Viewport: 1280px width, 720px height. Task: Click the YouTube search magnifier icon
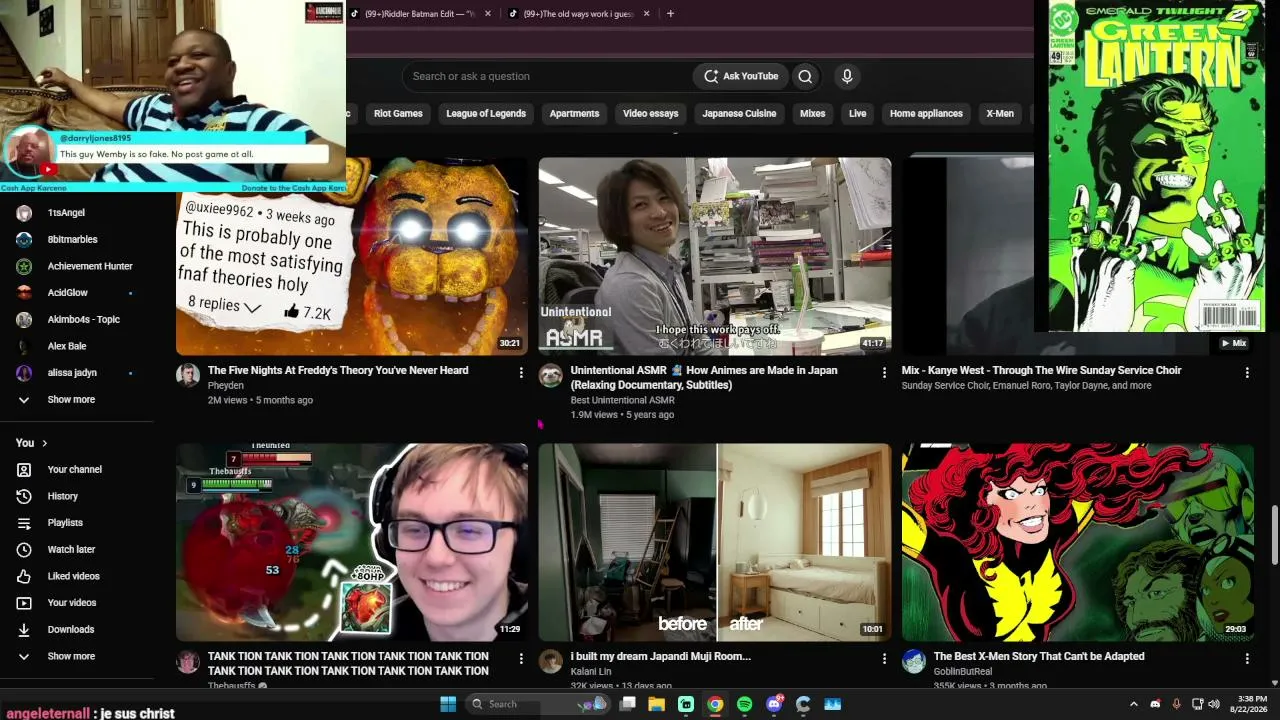(x=805, y=76)
